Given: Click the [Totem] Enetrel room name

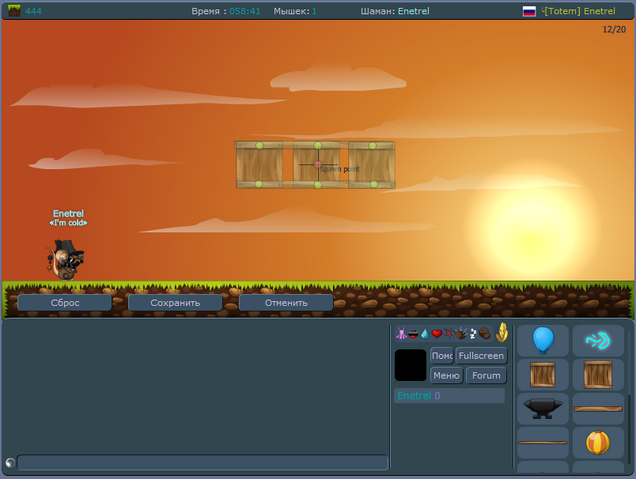Looking at the screenshot, I should coord(579,11).
